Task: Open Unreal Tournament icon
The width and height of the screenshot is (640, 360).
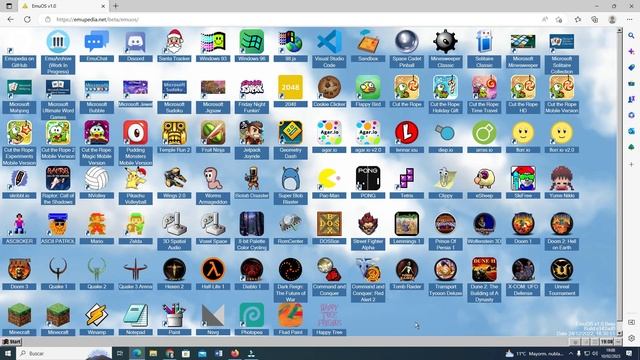Action: (562, 269)
